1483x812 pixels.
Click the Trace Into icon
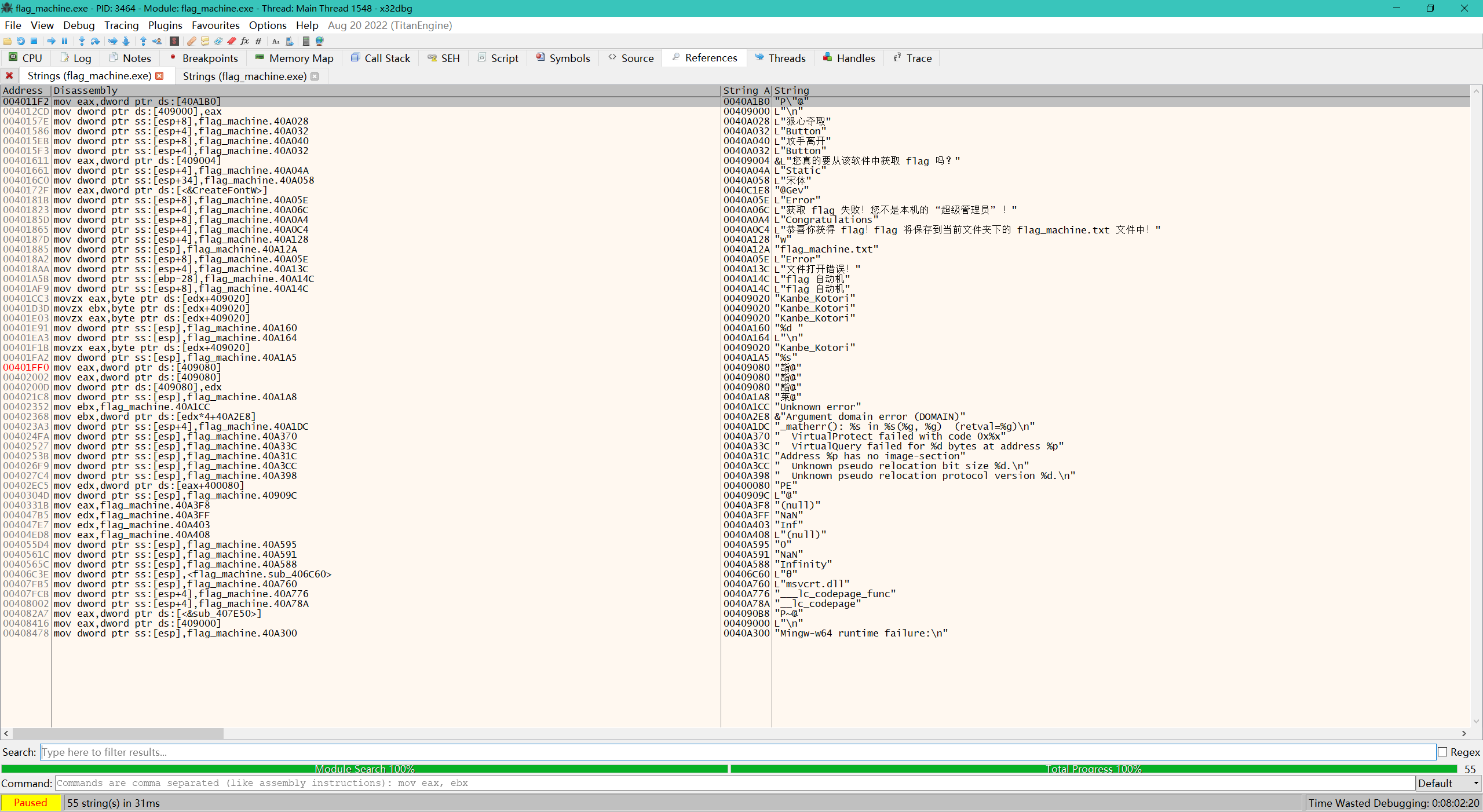(112, 41)
